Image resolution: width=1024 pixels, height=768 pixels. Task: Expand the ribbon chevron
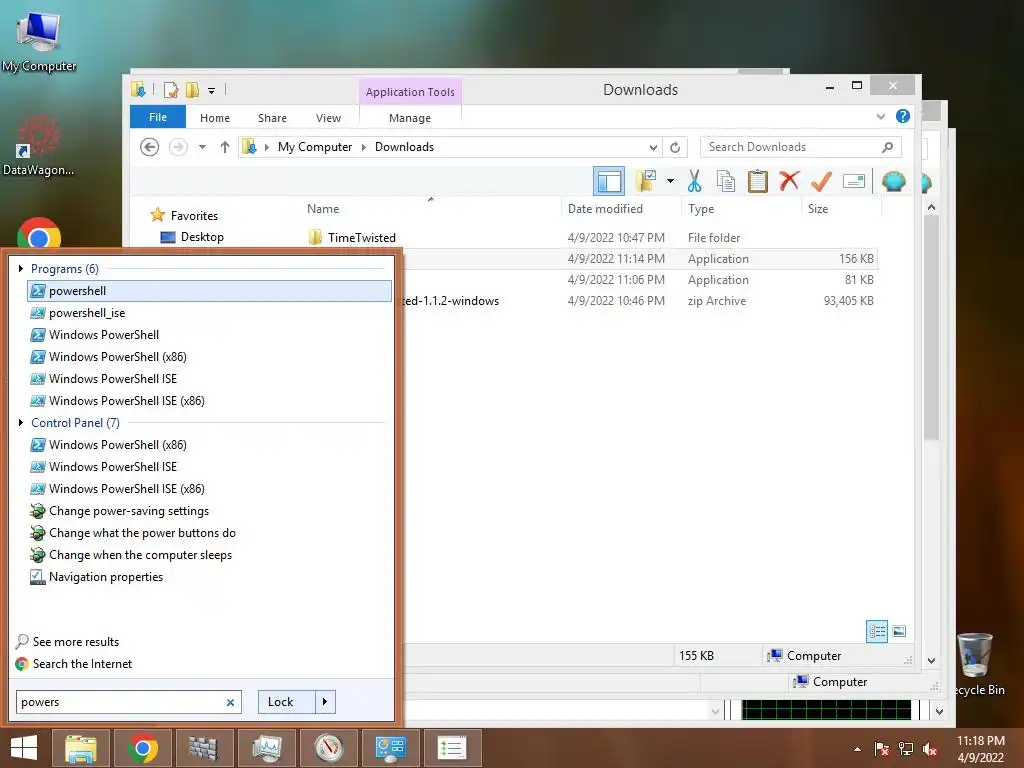pyautogui.click(x=880, y=116)
